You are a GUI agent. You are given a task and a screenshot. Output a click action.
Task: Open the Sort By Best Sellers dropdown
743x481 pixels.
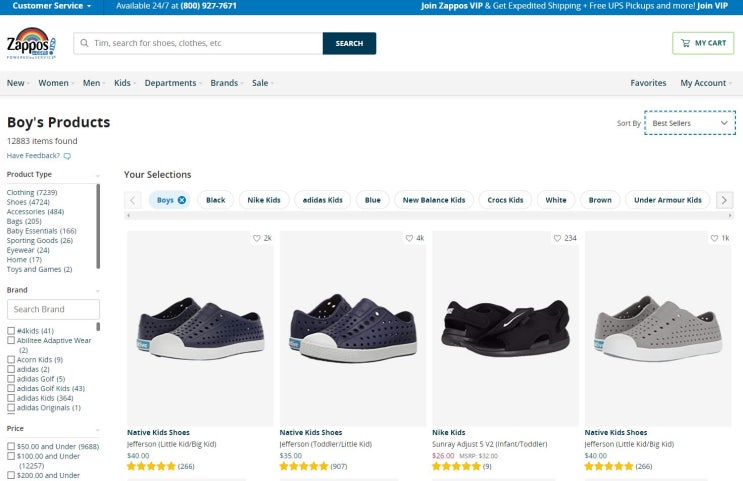tap(690, 123)
